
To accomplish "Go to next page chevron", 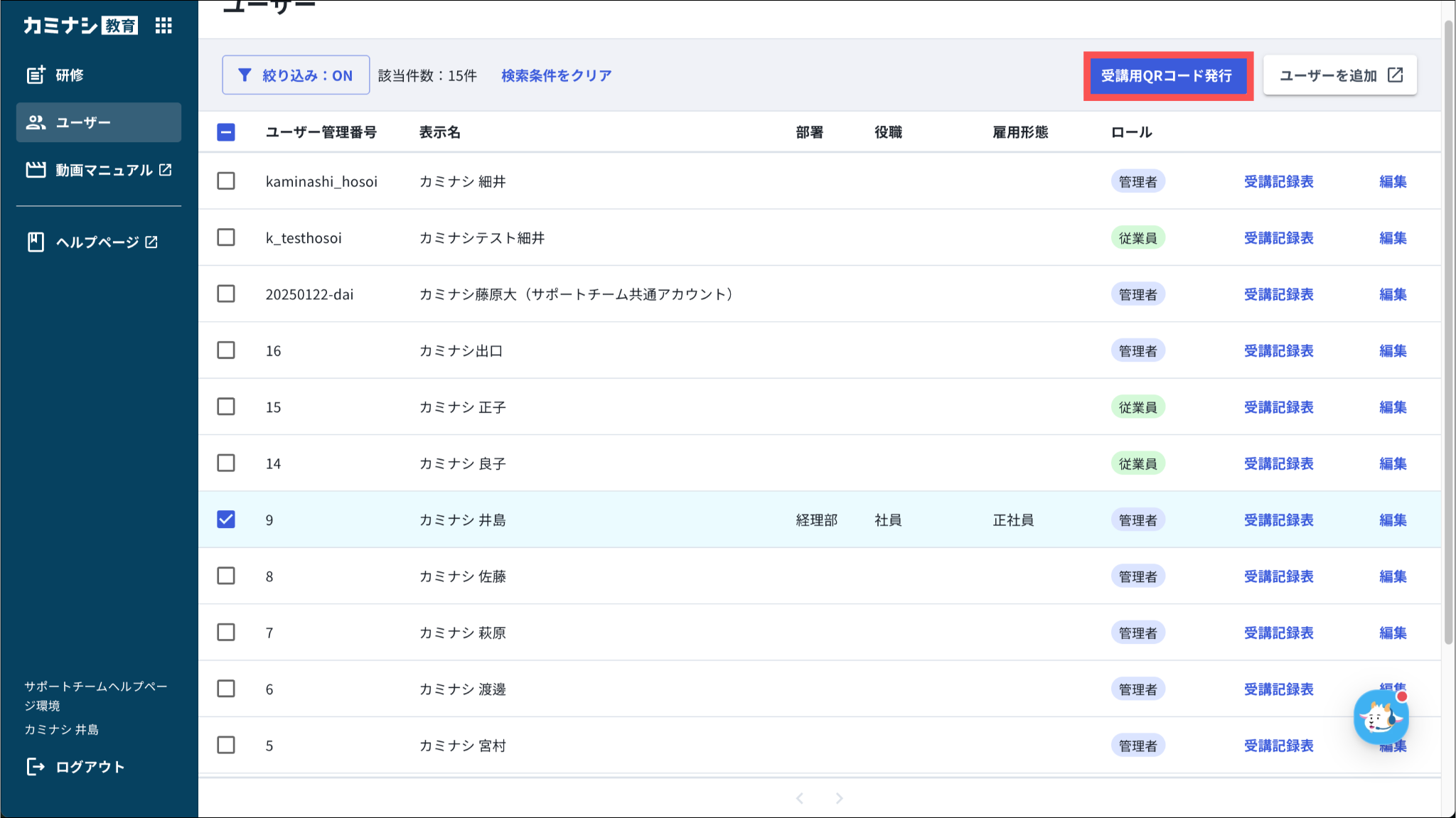I will 839,798.
